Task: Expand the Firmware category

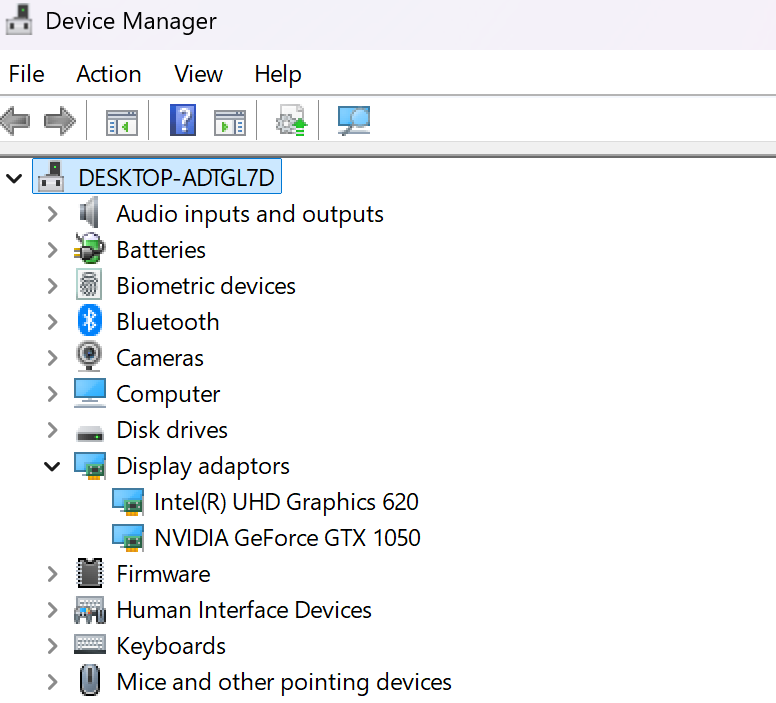Action: pos(52,574)
